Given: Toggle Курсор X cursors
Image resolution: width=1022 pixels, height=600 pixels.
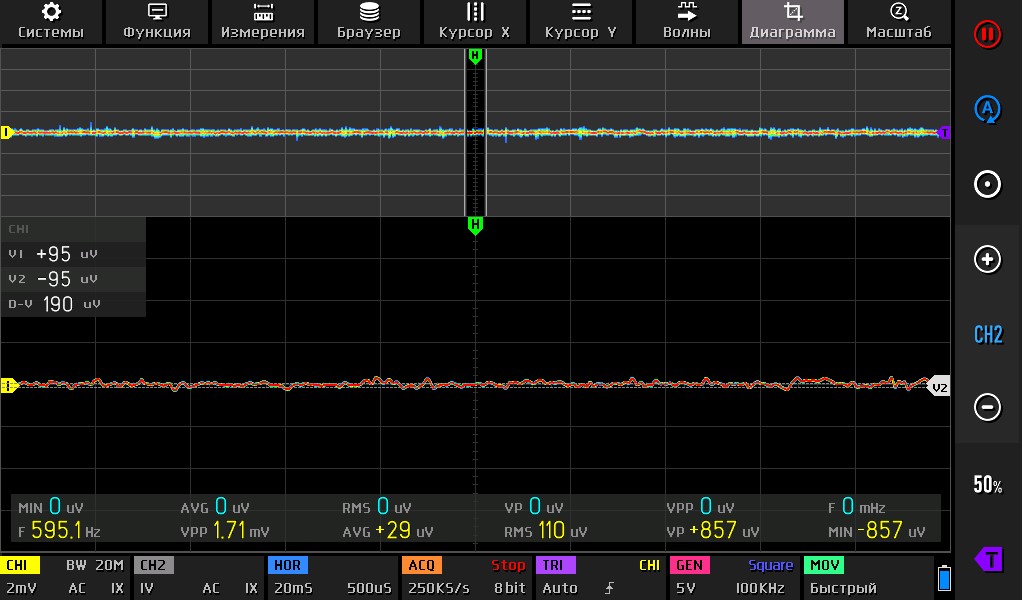Looking at the screenshot, I should (475, 21).
